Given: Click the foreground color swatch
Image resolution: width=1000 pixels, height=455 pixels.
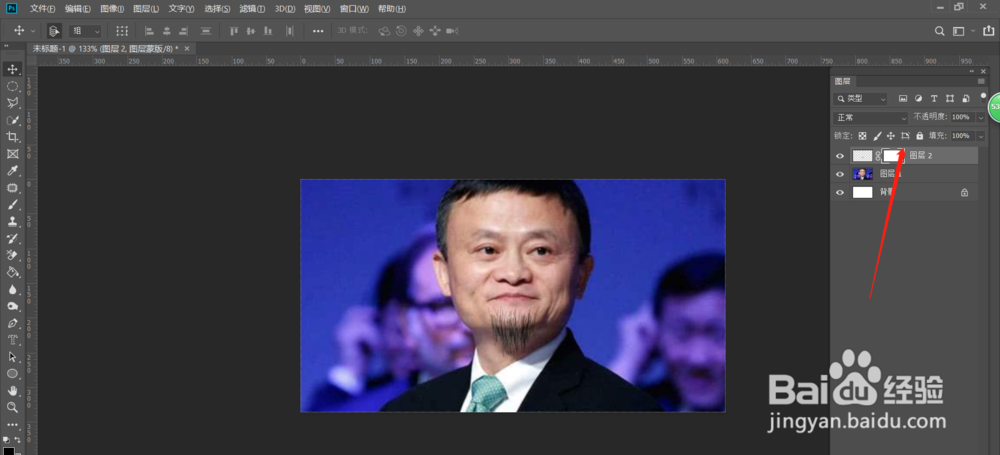Looking at the screenshot, I should point(8,451).
